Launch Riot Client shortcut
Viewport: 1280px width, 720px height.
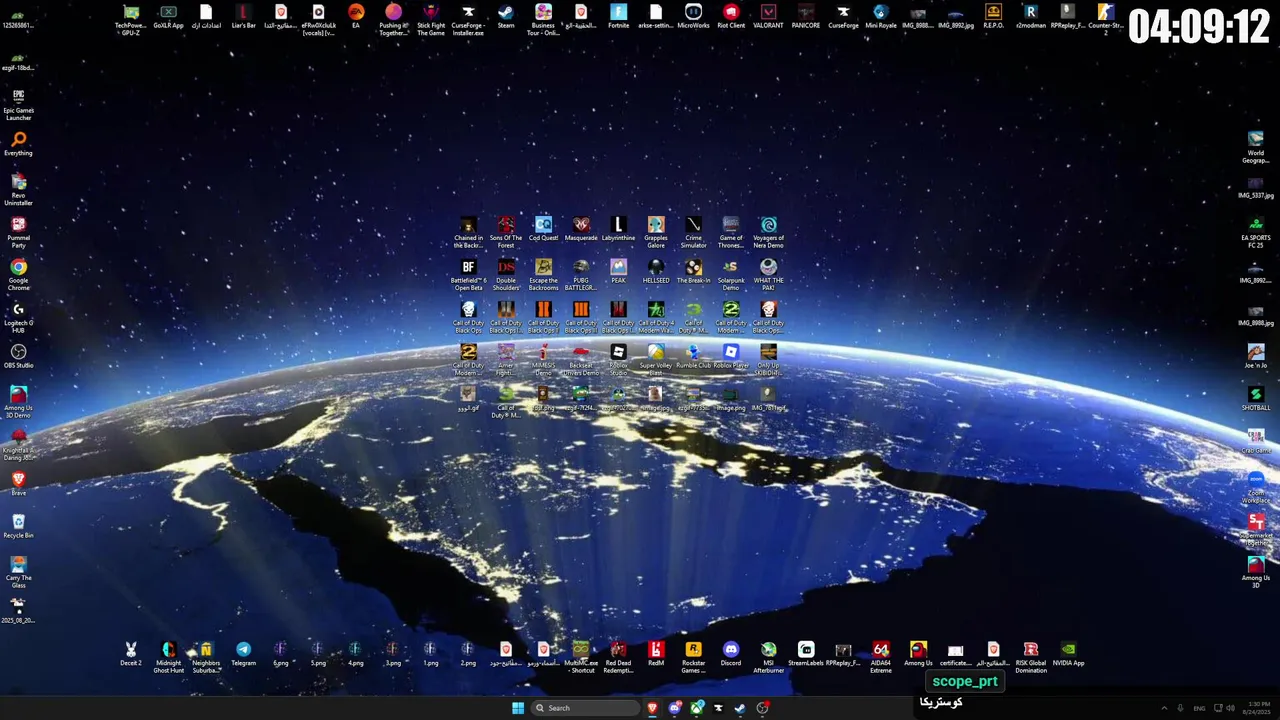[x=731, y=17]
